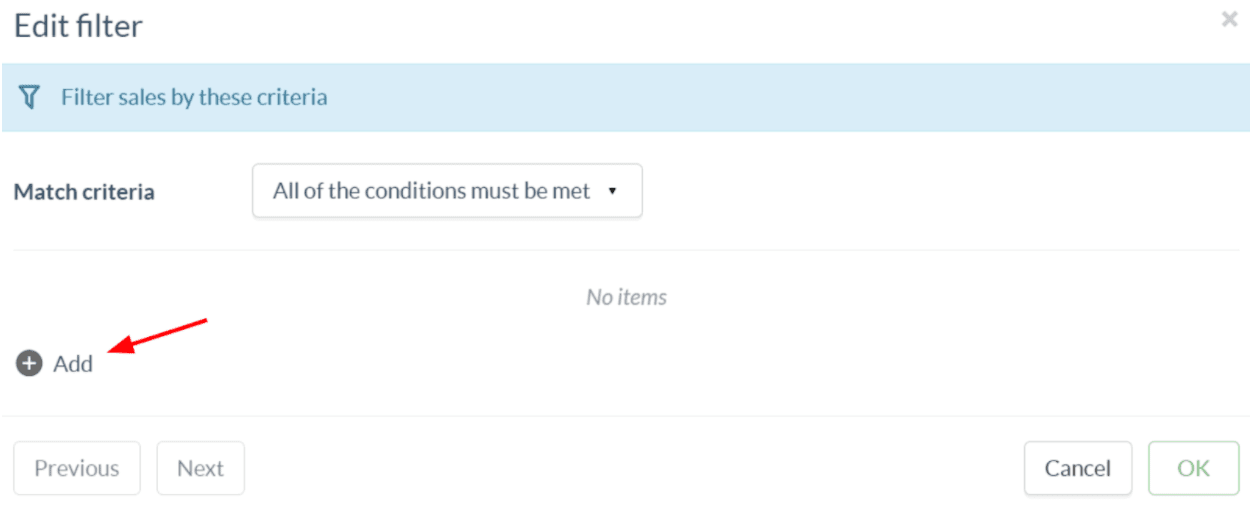Click the "No items" placeholder text
This screenshot has width=1254, height=510.
pyautogui.click(x=626, y=297)
